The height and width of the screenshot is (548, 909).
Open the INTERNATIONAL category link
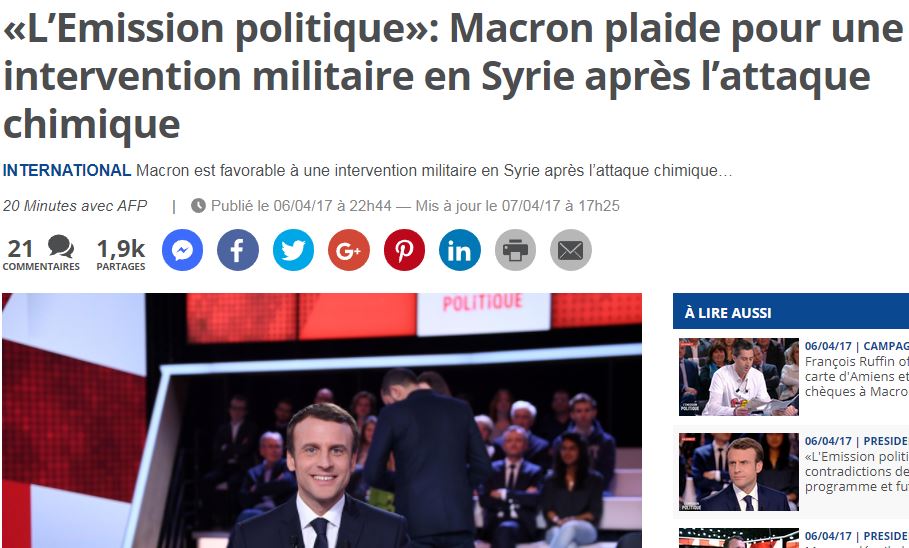(x=67, y=170)
